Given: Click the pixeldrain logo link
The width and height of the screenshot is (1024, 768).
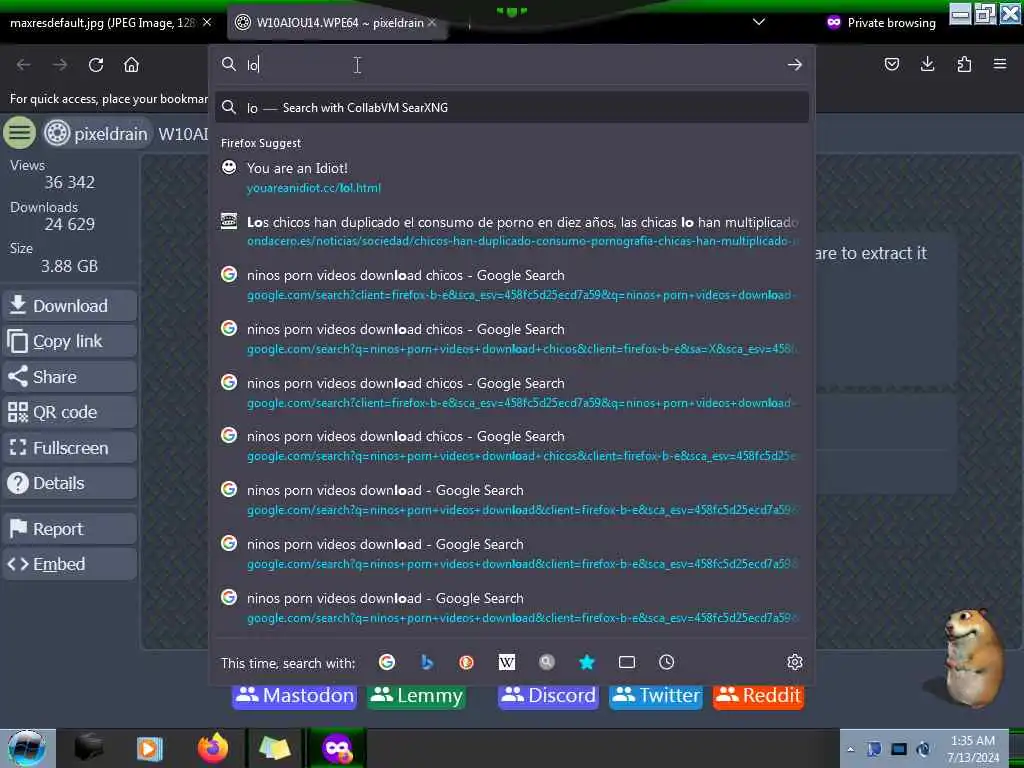Looking at the screenshot, I should pyautogui.click(x=96, y=133).
